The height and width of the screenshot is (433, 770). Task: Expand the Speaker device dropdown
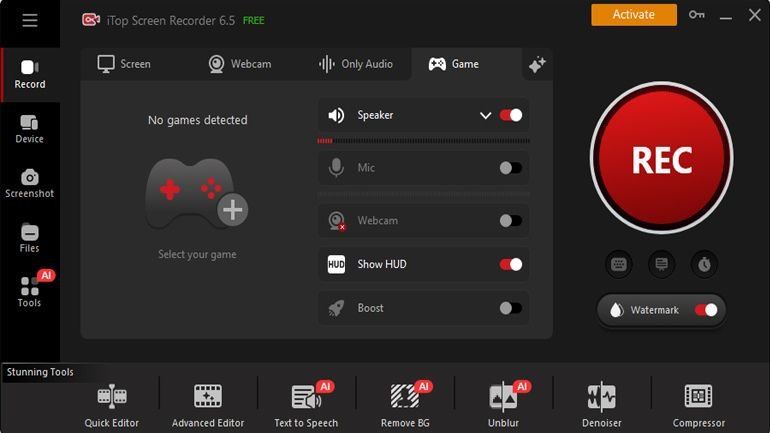pyautogui.click(x=485, y=116)
